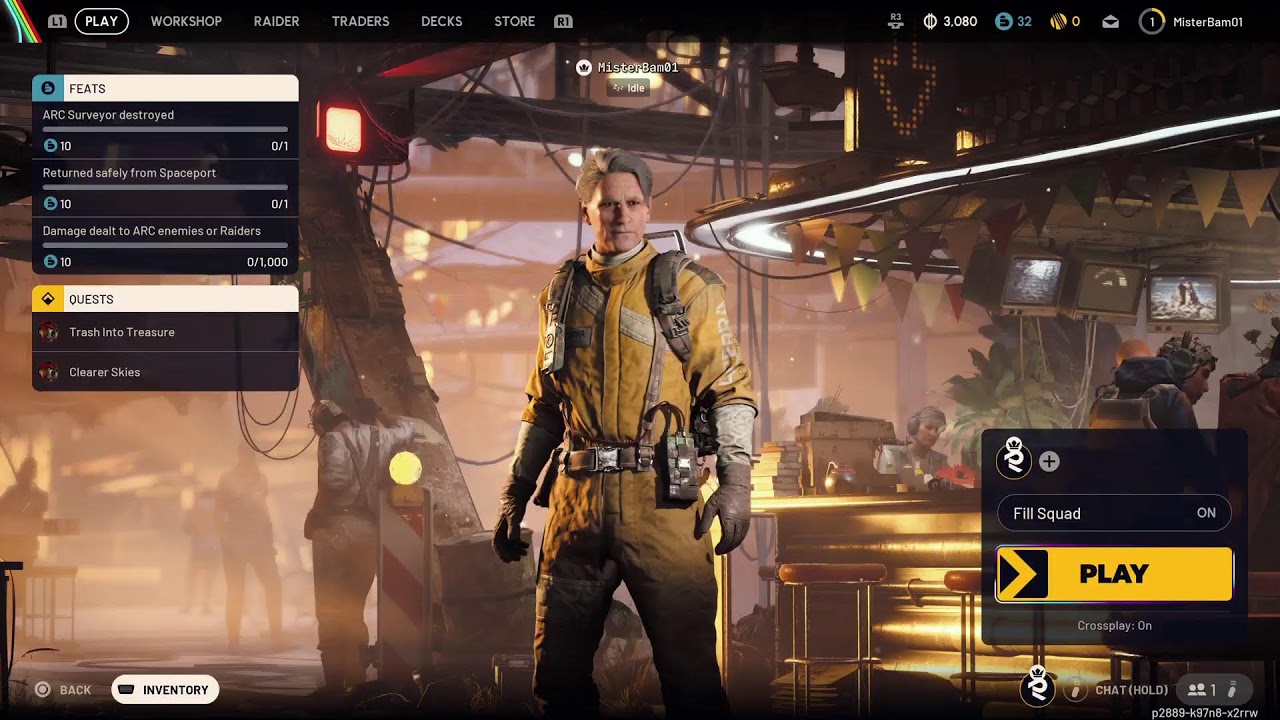Click the circled microphone icon by Chat
The width and height of the screenshot is (1280, 720).
(1075, 690)
